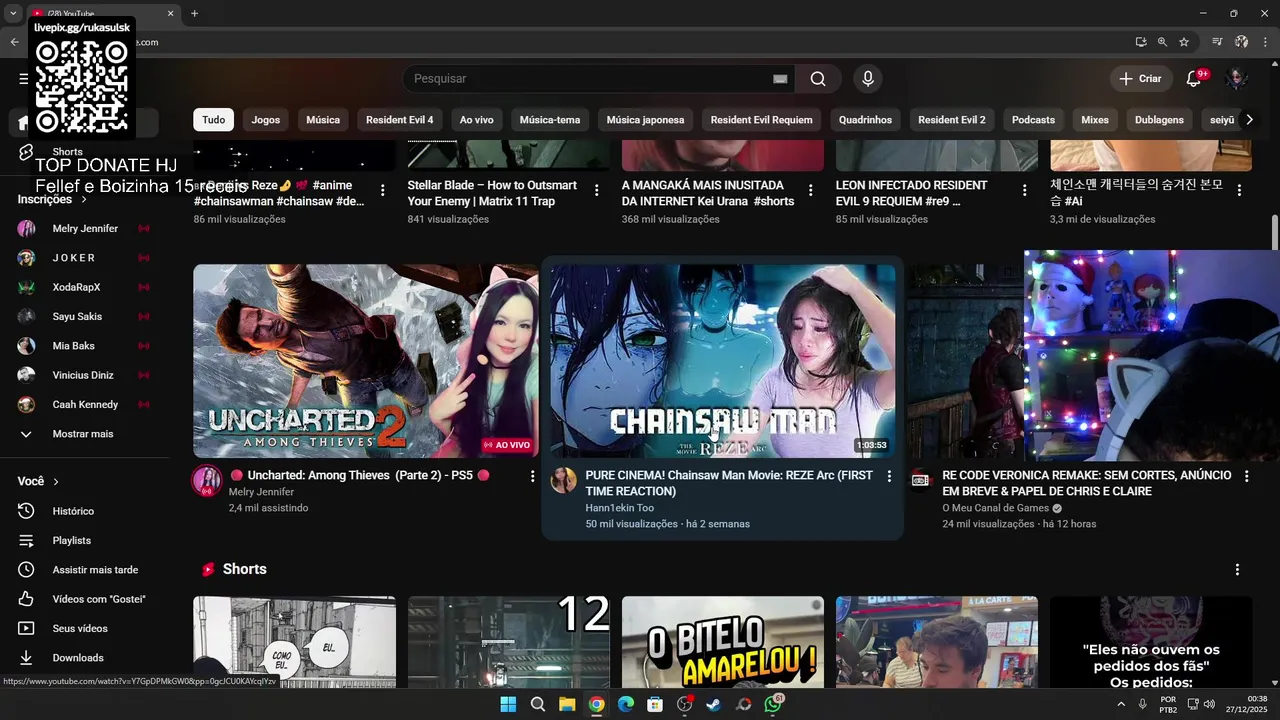Screen dimensions: 1280x720
Task: Select the Resident Evil 2 chip
Action: click(952, 120)
